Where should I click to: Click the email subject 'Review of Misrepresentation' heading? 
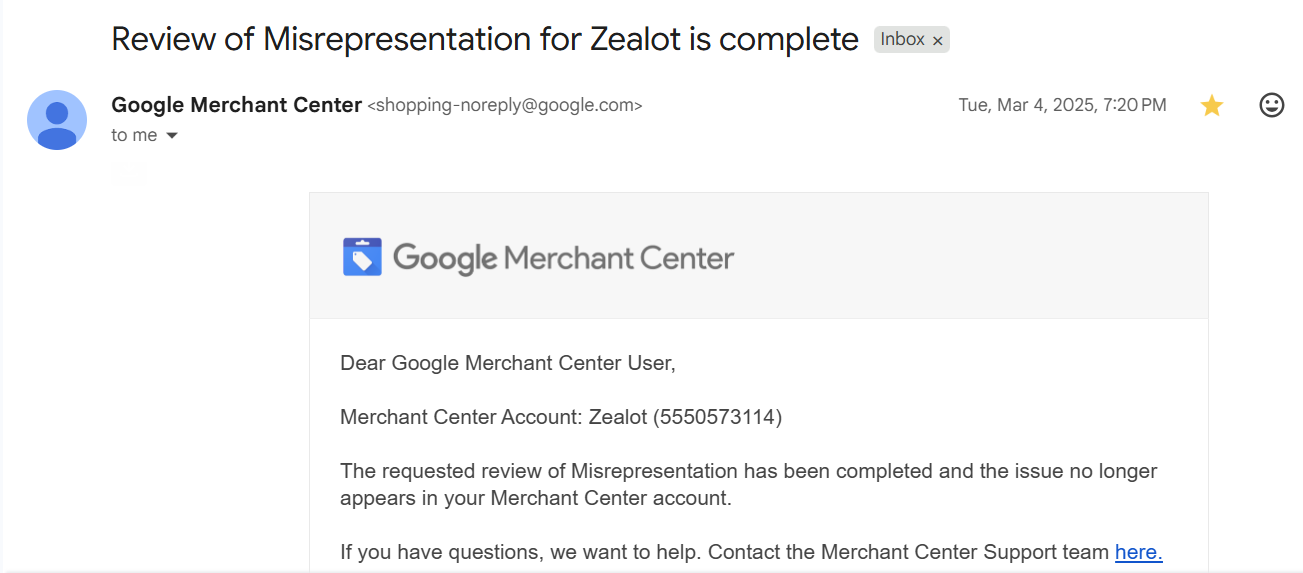coord(485,39)
